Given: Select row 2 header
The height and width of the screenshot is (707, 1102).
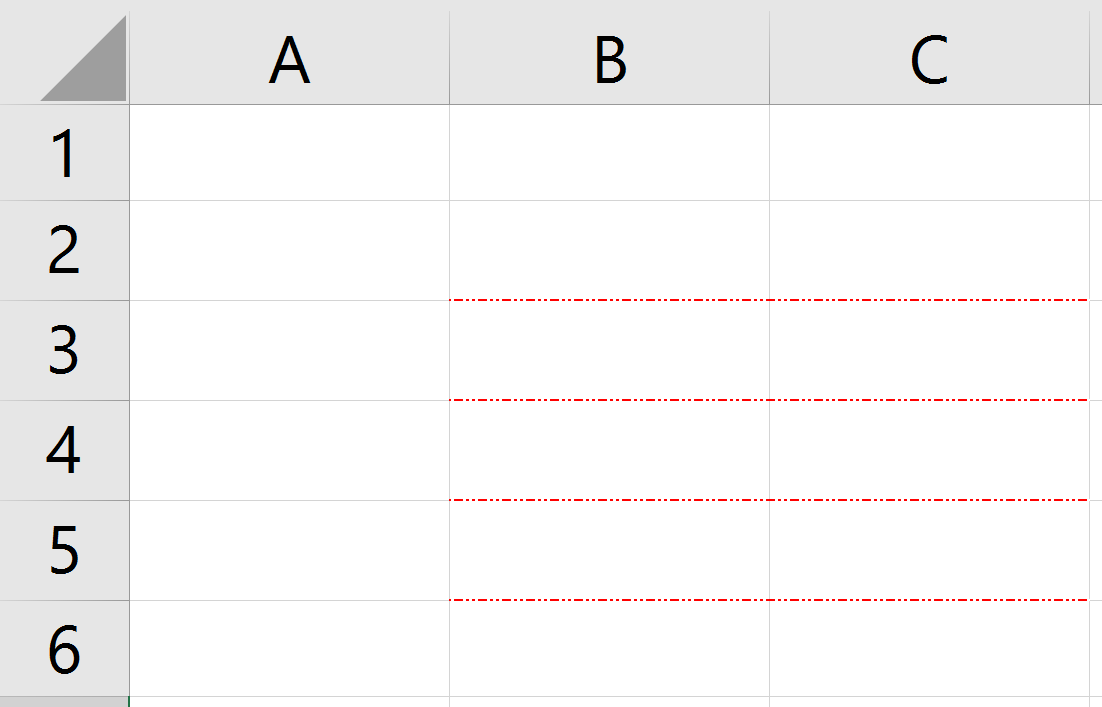Looking at the screenshot, I should [x=64, y=250].
